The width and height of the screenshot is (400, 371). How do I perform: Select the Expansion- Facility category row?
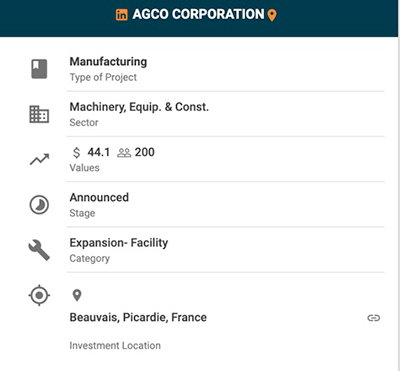click(225, 250)
